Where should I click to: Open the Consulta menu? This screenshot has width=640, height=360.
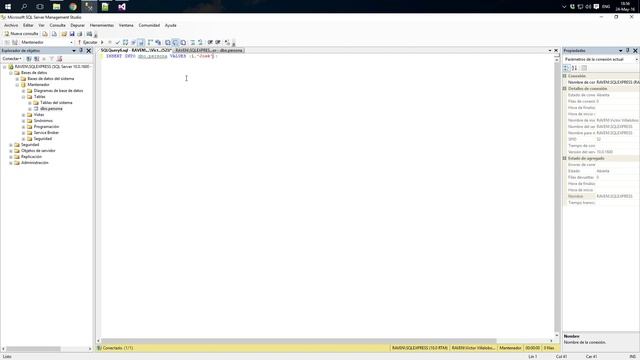pos(58,25)
